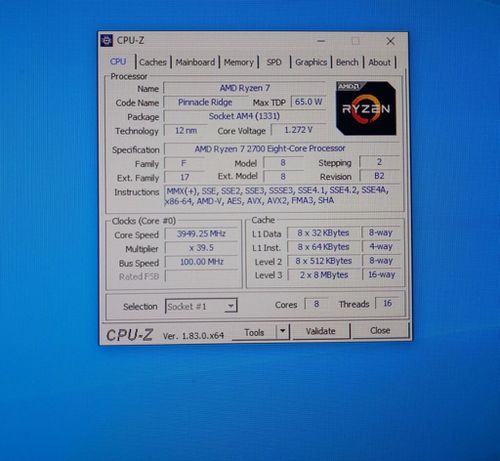500x461 pixels.
Task: Click the Close button at bottom
Action: (x=380, y=330)
